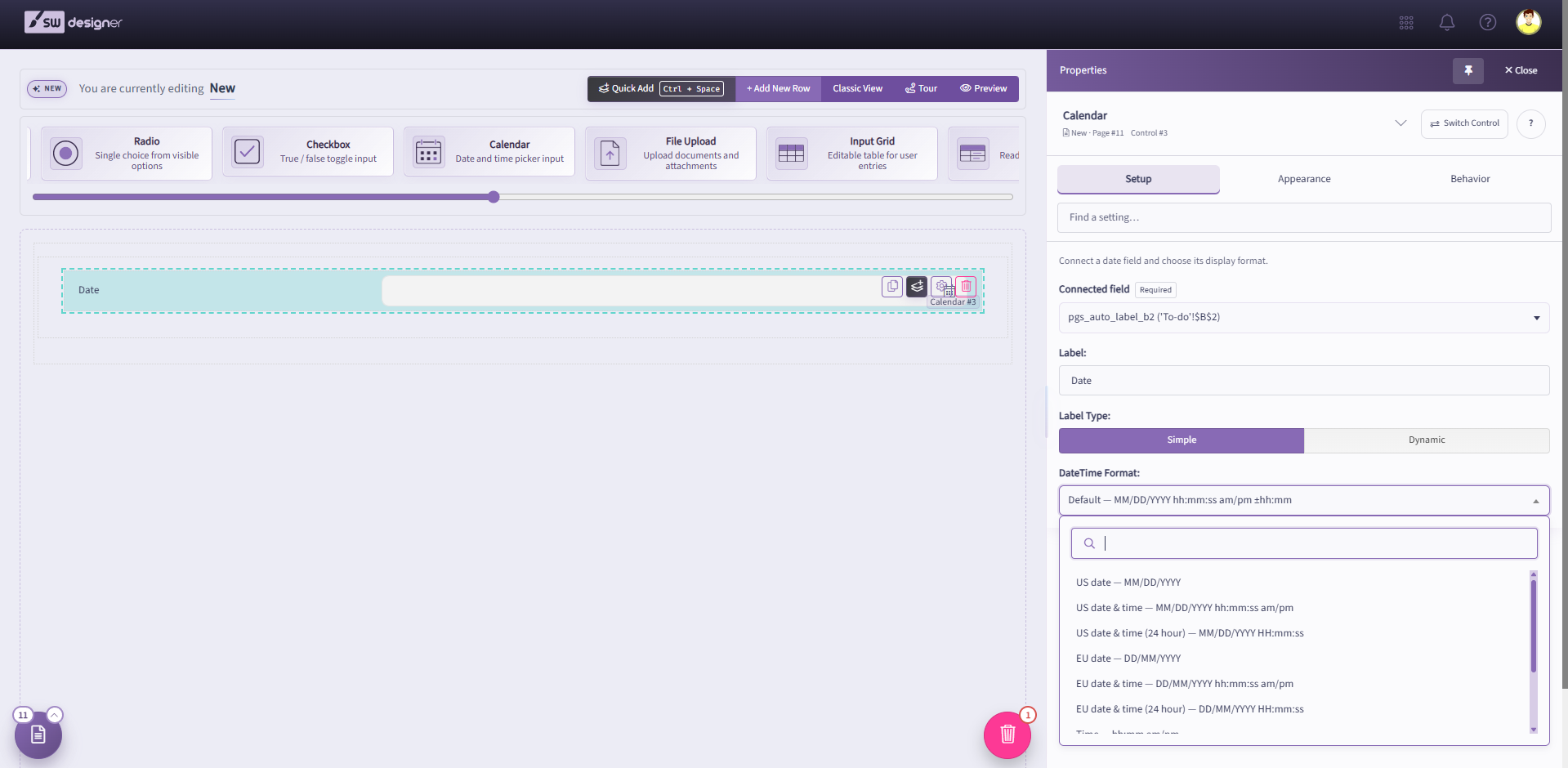Viewport: 1568px width, 768px height.
Task: Choose EU date & time (24 hour) format
Action: [1301, 709]
